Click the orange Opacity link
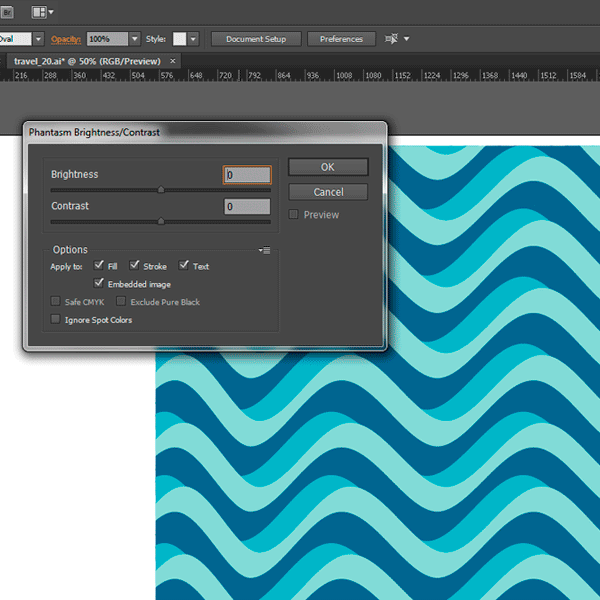This screenshot has width=600, height=600. (x=66, y=39)
